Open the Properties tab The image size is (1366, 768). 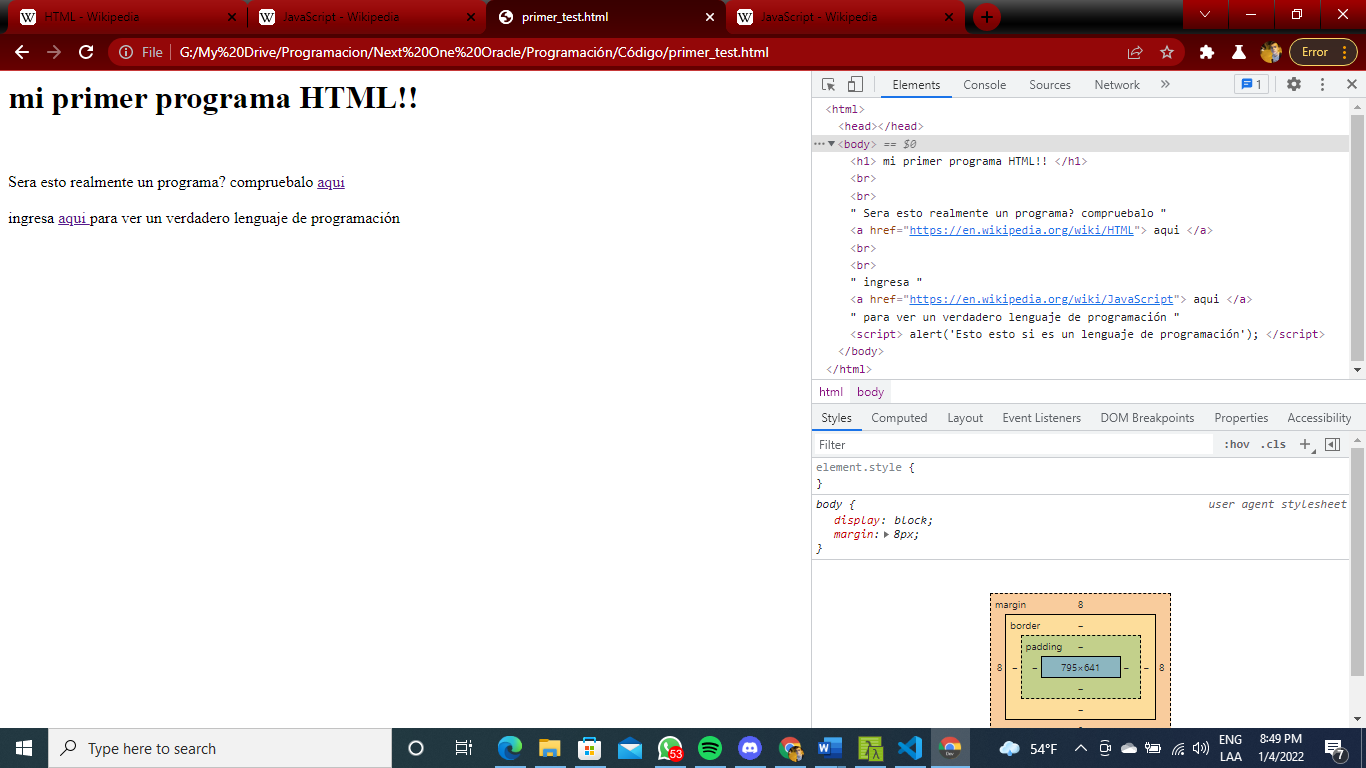1241,418
